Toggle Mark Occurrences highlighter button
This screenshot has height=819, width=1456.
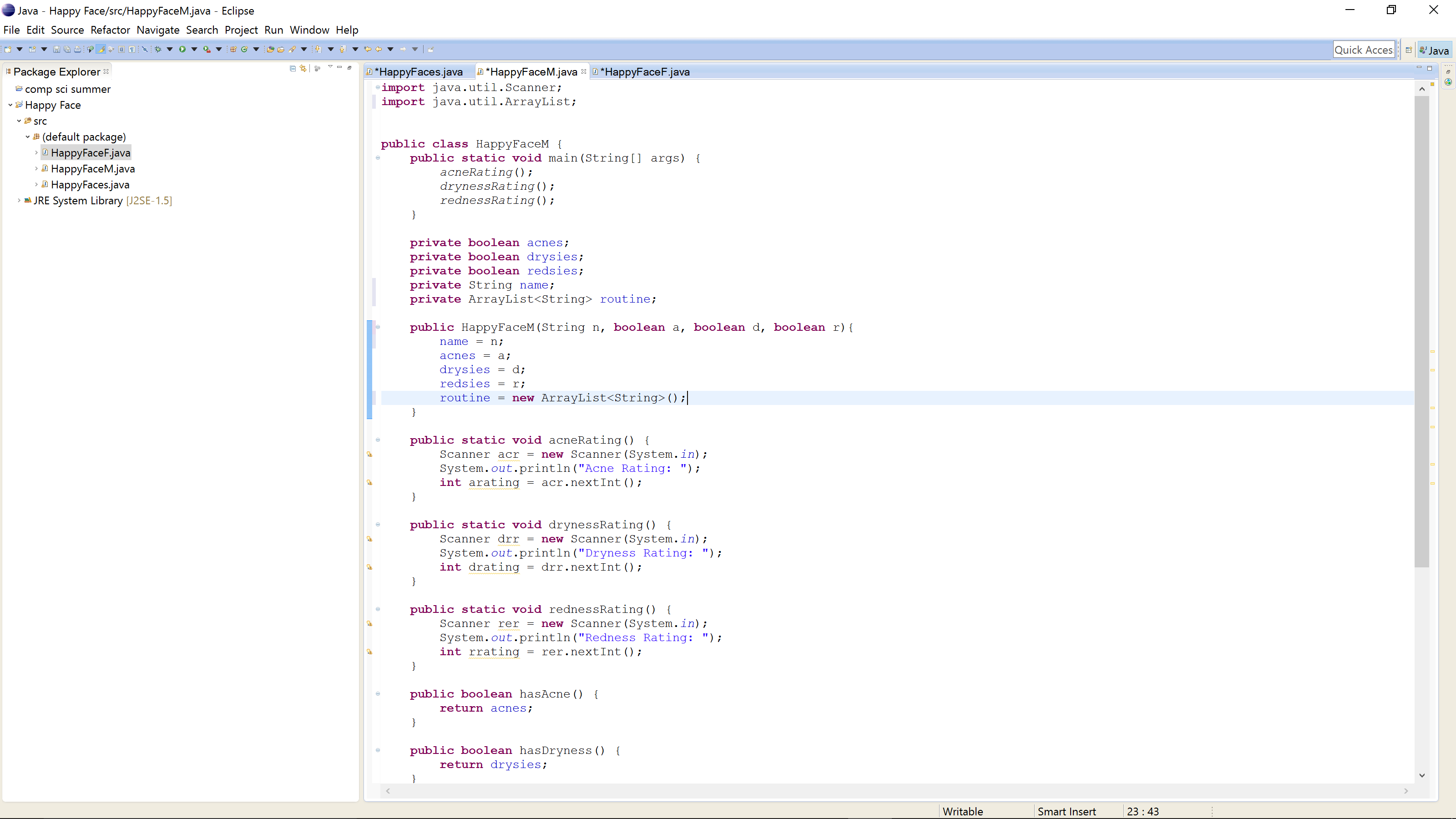click(101, 50)
